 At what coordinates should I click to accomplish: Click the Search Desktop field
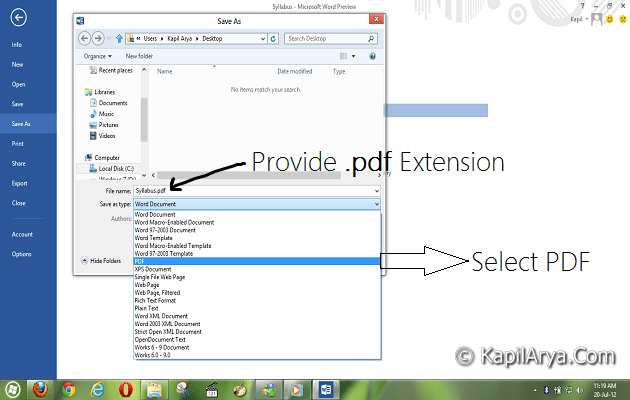click(325, 39)
